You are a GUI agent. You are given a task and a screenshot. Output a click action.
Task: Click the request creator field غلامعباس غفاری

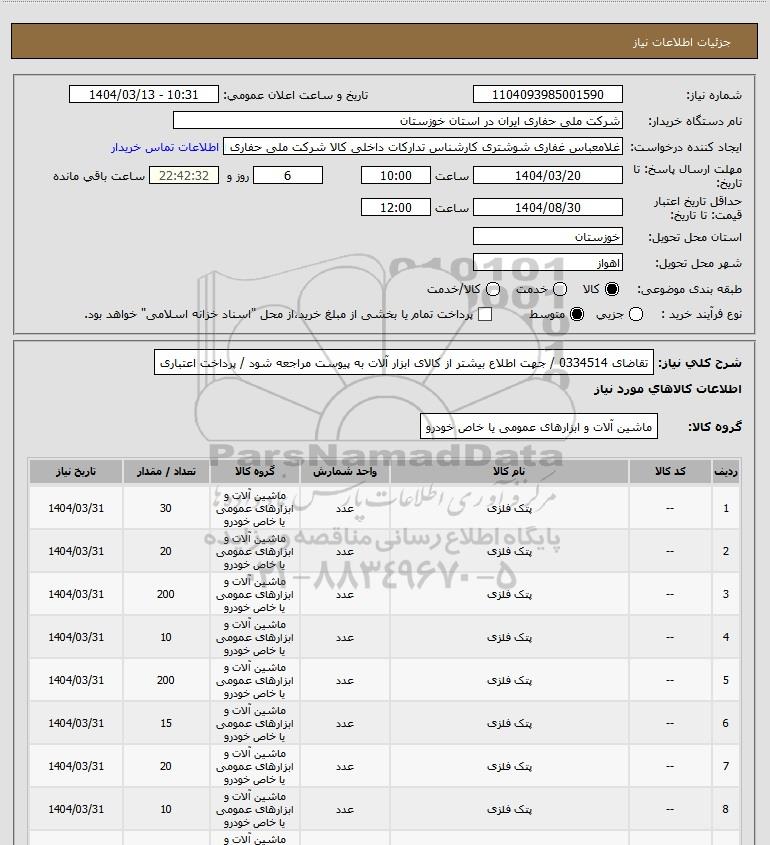pos(423,147)
